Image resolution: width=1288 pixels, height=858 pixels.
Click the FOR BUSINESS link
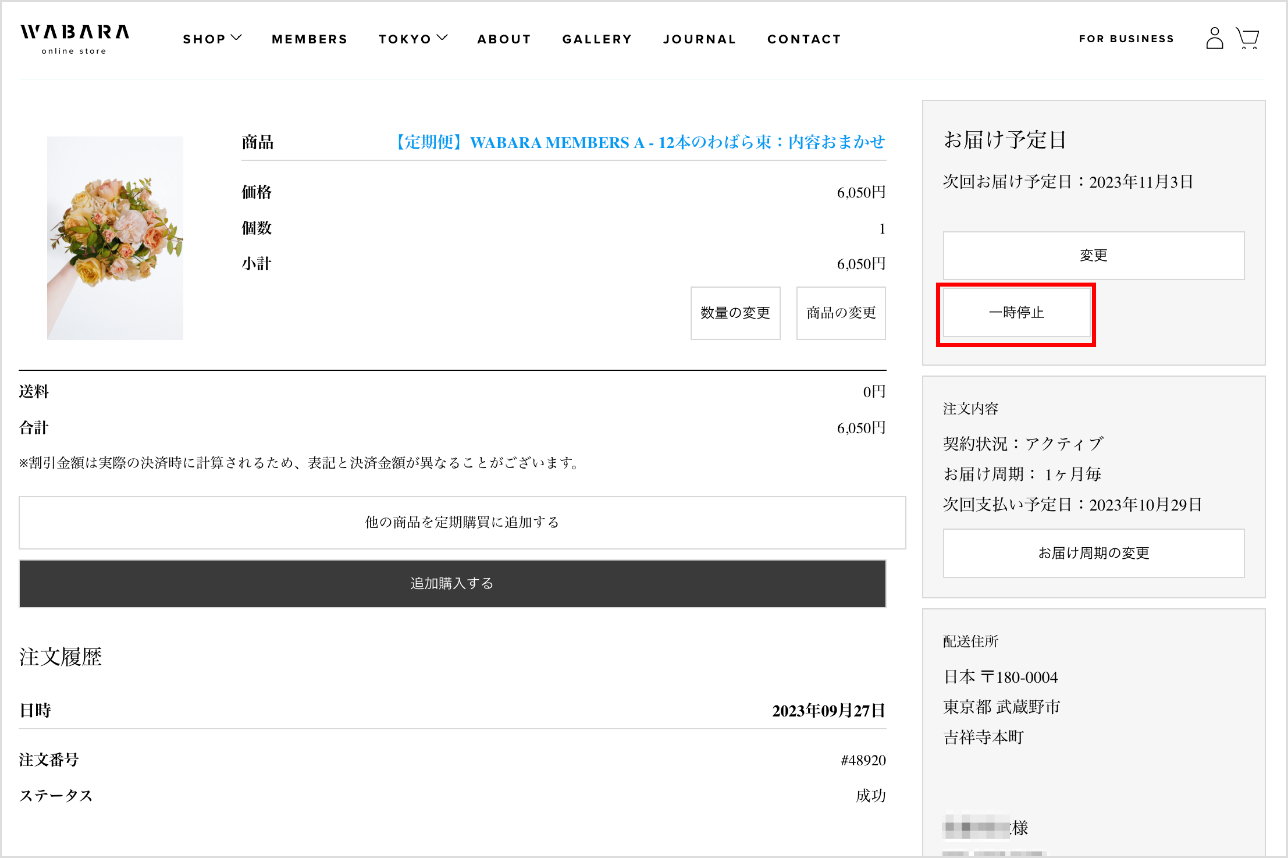[1126, 39]
